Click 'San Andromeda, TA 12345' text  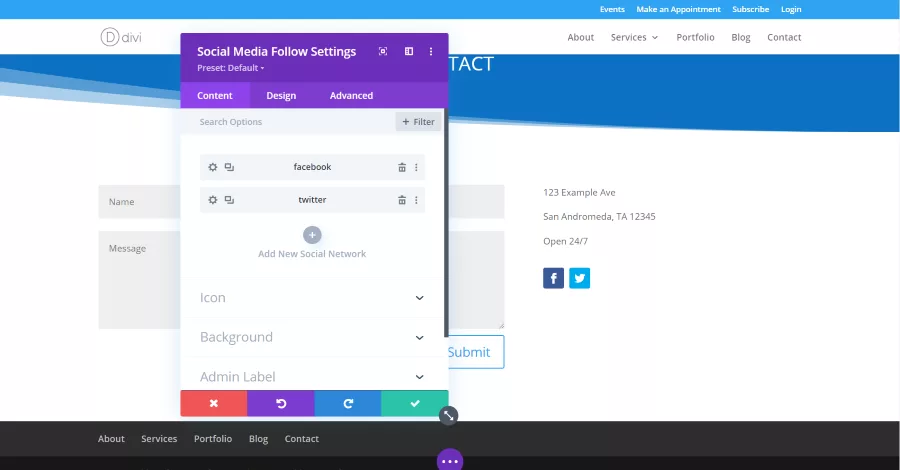[599, 216]
